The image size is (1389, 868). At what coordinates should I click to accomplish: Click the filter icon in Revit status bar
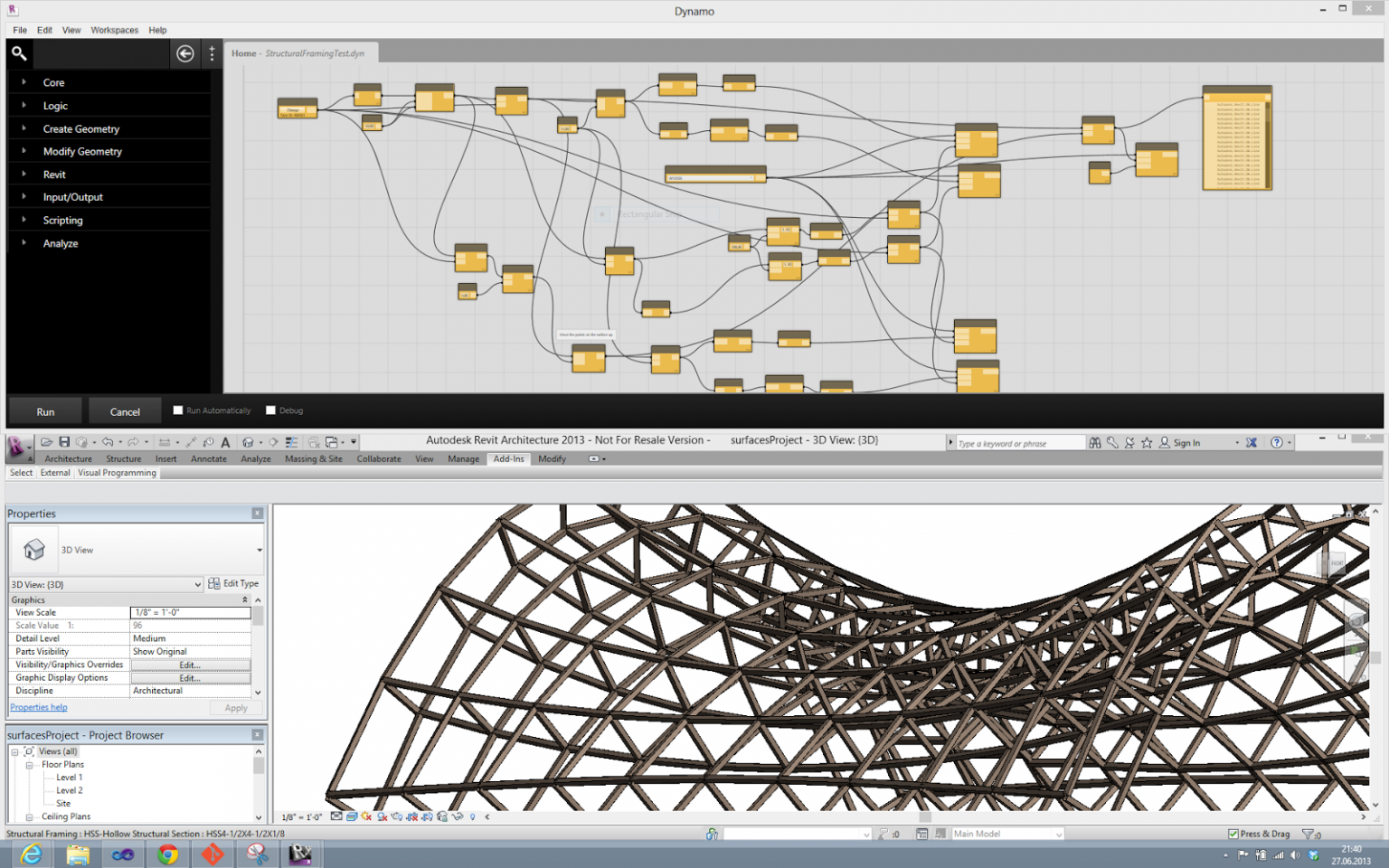click(1308, 834)
